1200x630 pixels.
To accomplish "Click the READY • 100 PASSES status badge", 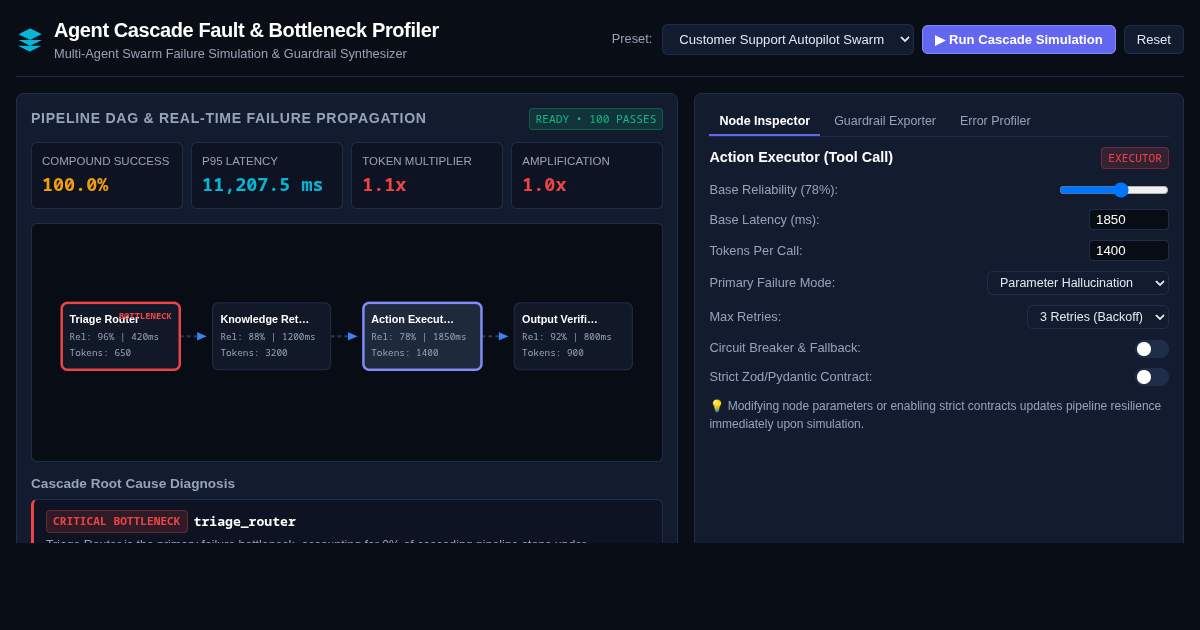I will 596,119.
